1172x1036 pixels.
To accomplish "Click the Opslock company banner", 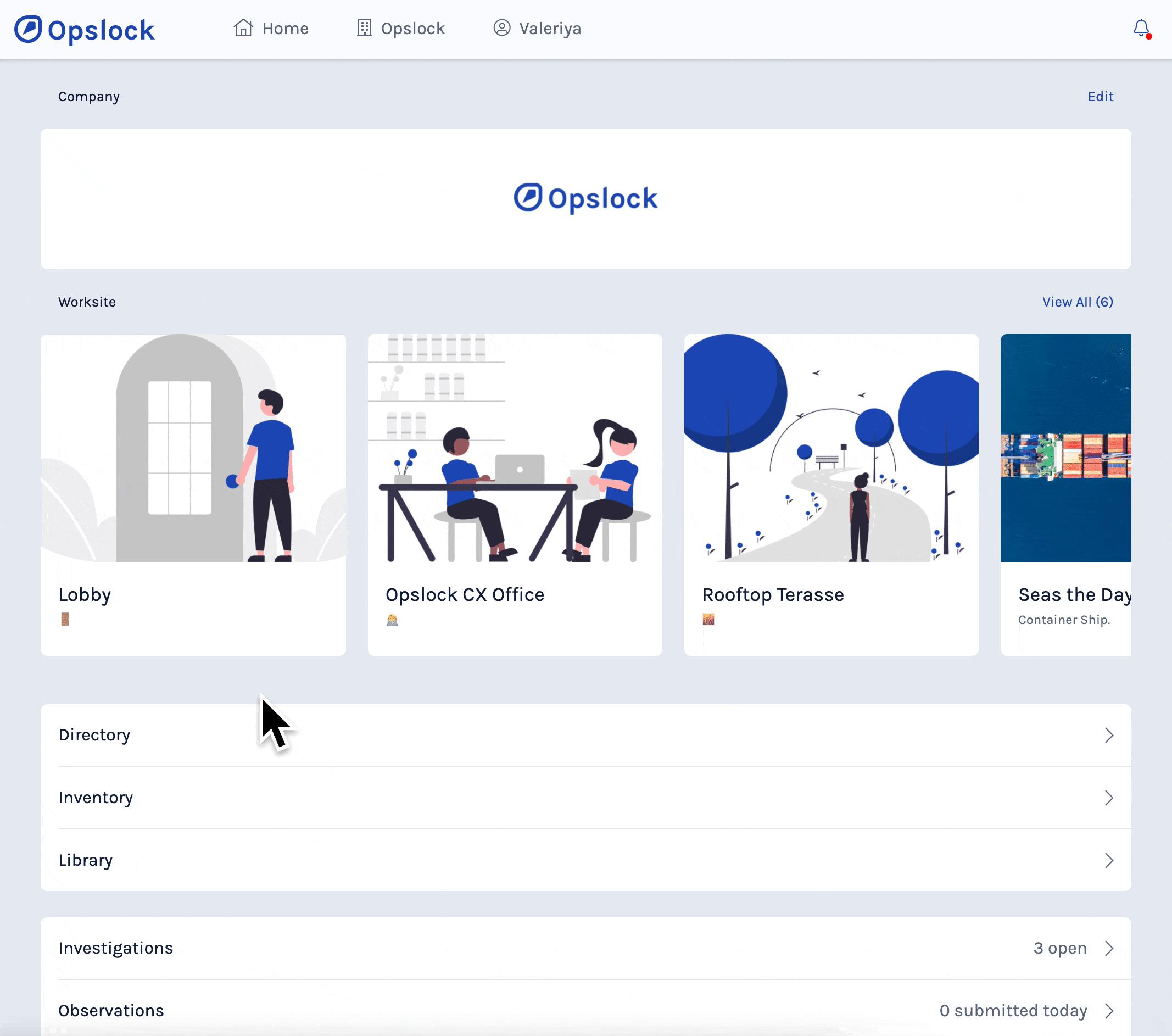I will click(x=585, y=198).
